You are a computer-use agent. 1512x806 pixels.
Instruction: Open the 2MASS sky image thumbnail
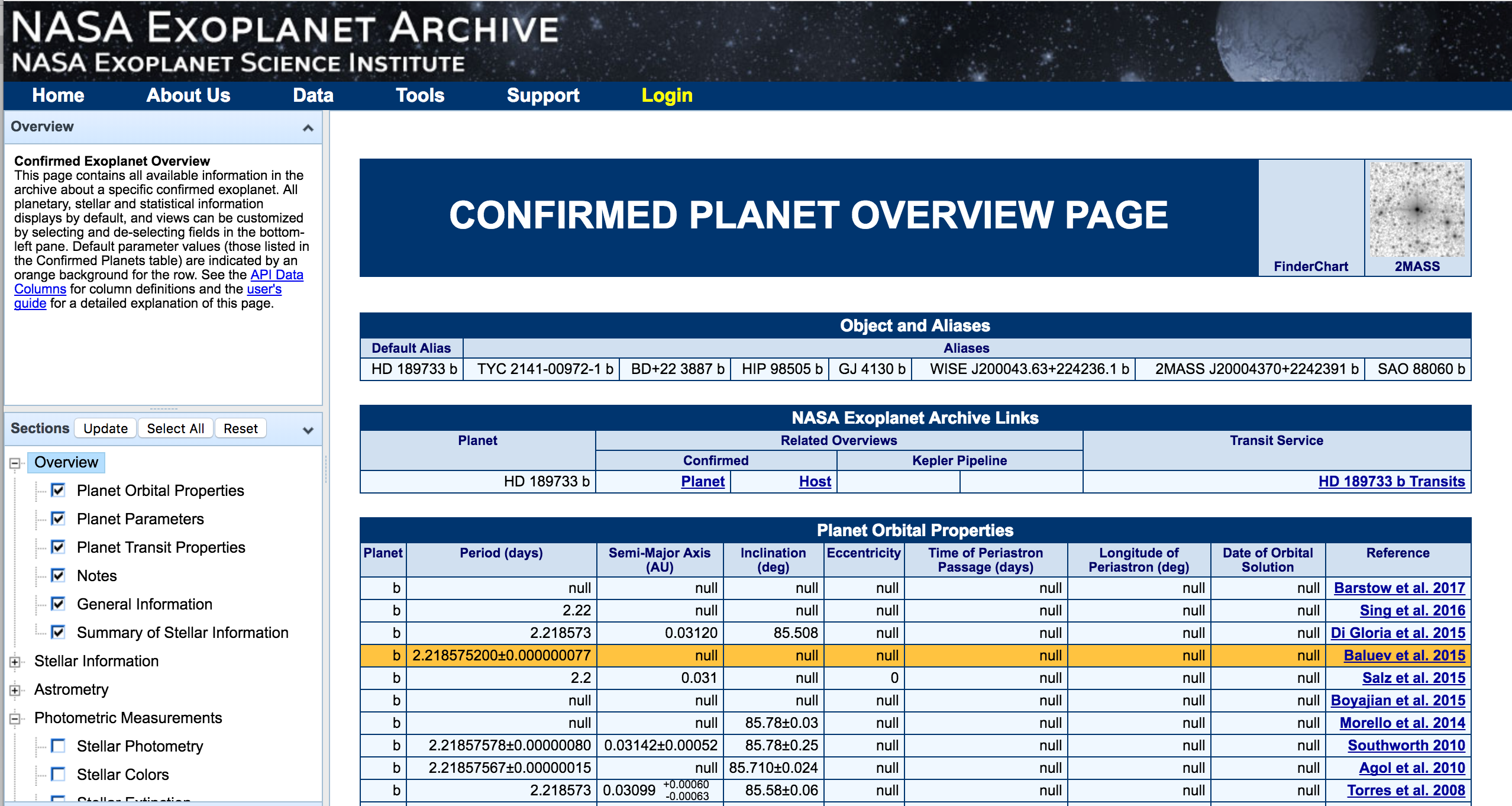click(1417, 209)
